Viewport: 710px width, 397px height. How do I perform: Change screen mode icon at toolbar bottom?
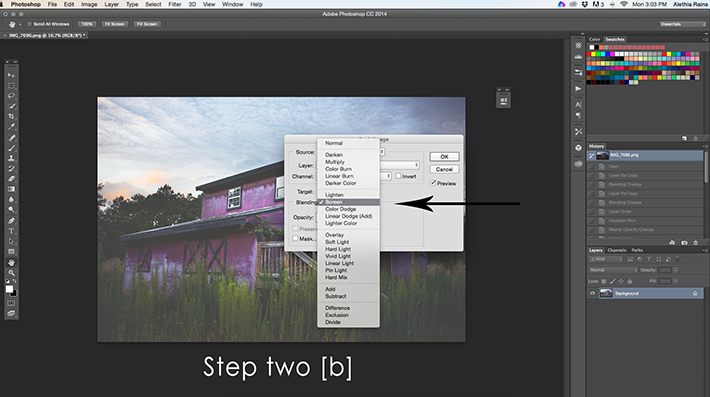pos(11,313)
